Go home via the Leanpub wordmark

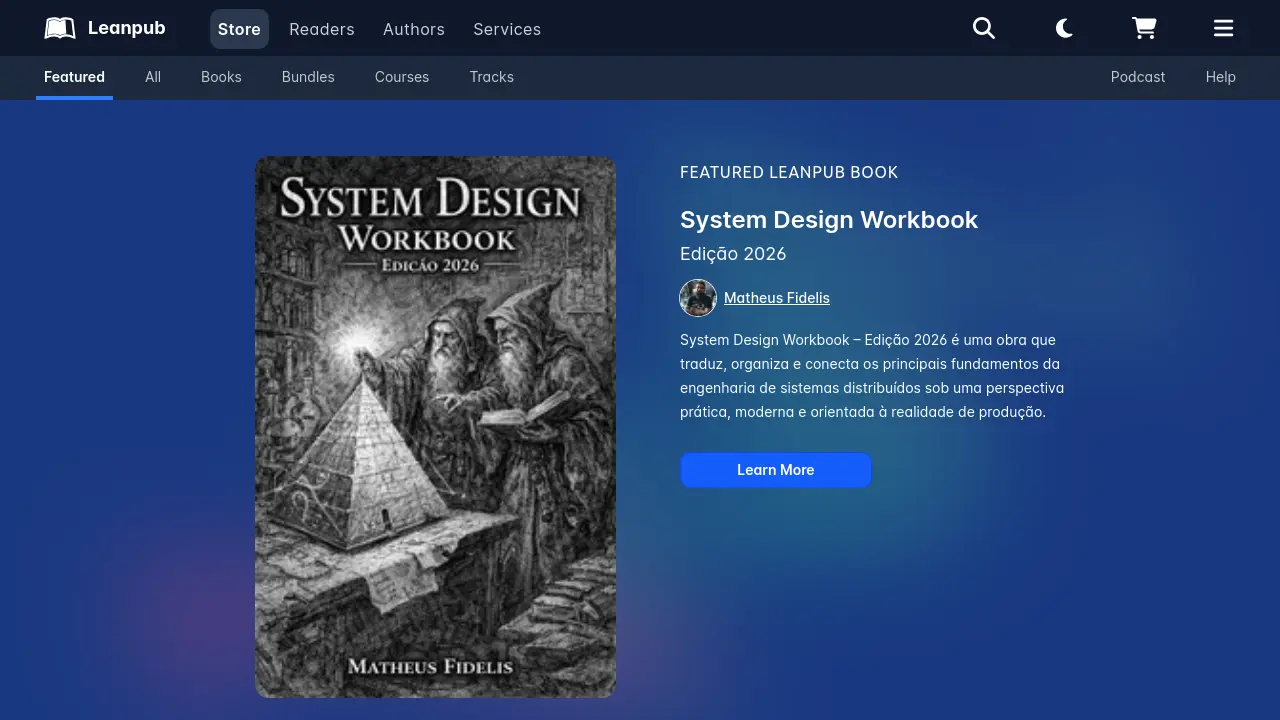pyautogui.click(x=126, y=27)
